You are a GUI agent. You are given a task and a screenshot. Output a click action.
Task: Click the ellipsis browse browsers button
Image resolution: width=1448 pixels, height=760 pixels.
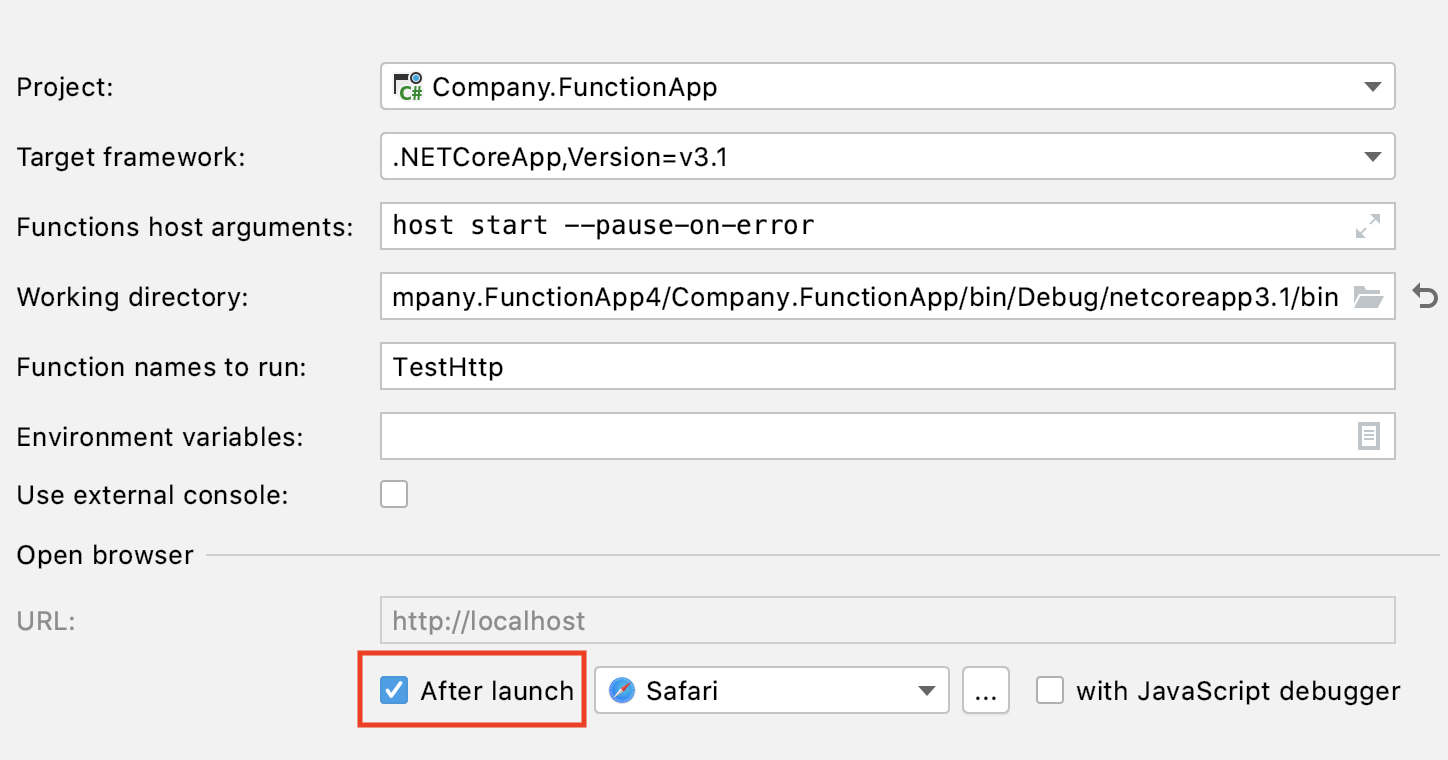click(985, 691)
